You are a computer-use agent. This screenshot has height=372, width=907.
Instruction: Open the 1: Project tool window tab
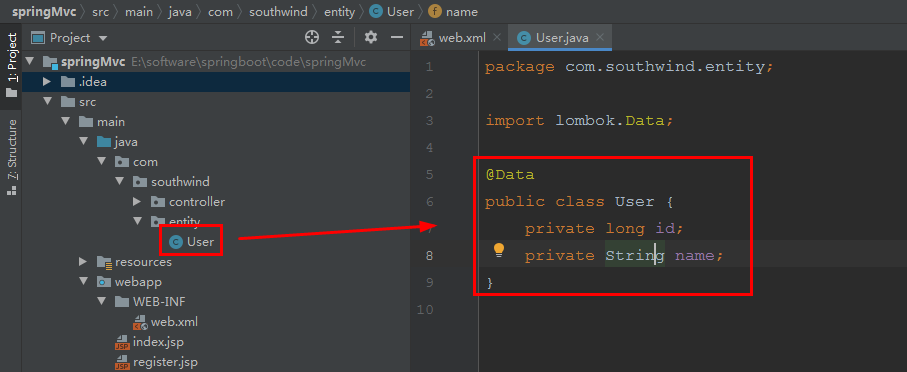[12, 65]
